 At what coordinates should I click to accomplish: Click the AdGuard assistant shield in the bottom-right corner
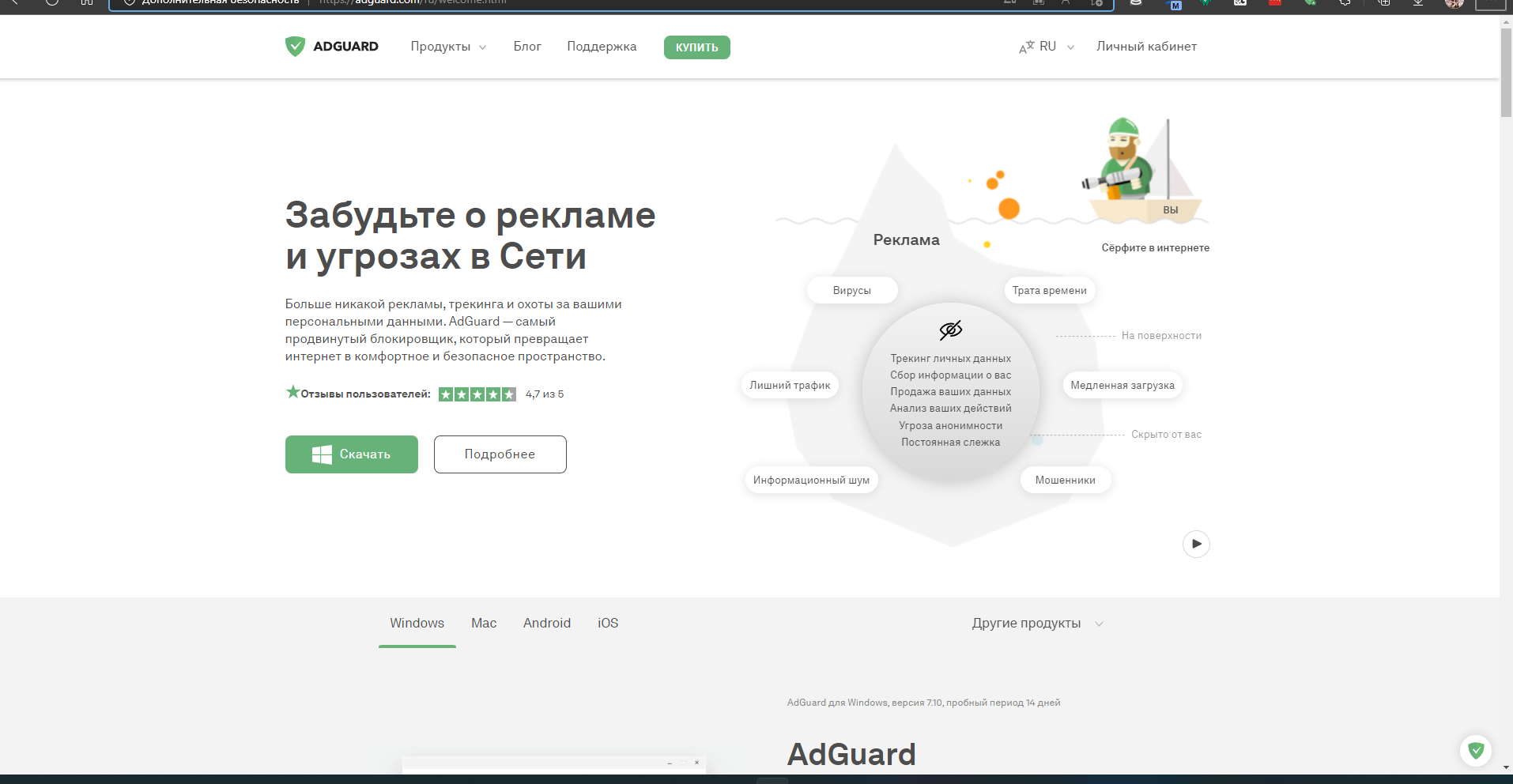coord(1477,749)
